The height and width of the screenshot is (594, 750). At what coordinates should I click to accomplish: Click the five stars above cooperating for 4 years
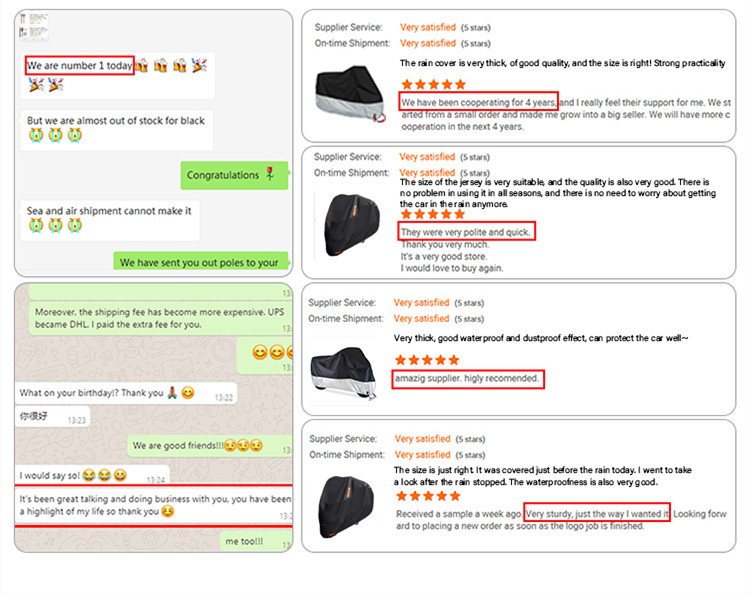[433, 85]
